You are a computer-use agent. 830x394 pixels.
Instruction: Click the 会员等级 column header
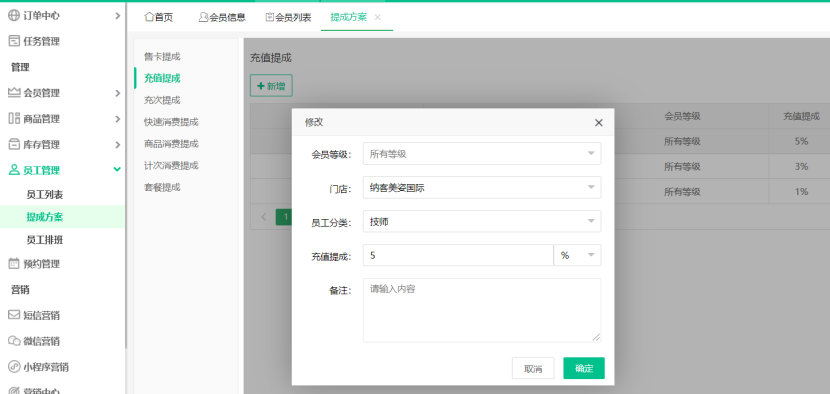pyautogui.click(x=682, y=117)
